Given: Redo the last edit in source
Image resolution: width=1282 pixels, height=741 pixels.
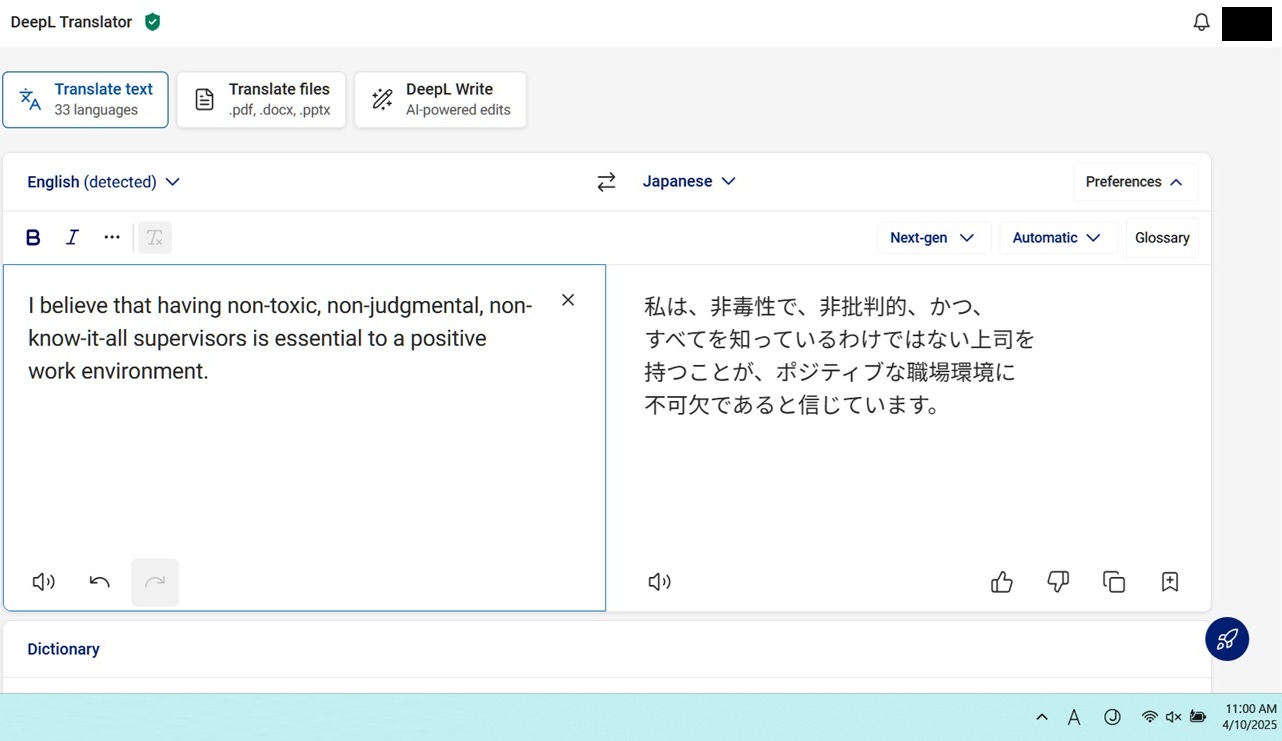Looking at the screenshot, I should 155,582.
